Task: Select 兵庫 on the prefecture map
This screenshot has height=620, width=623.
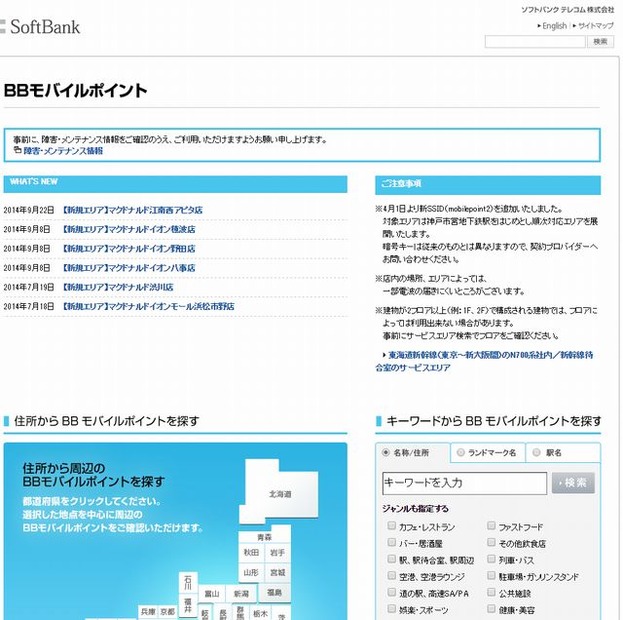Action: click(148, 612)
